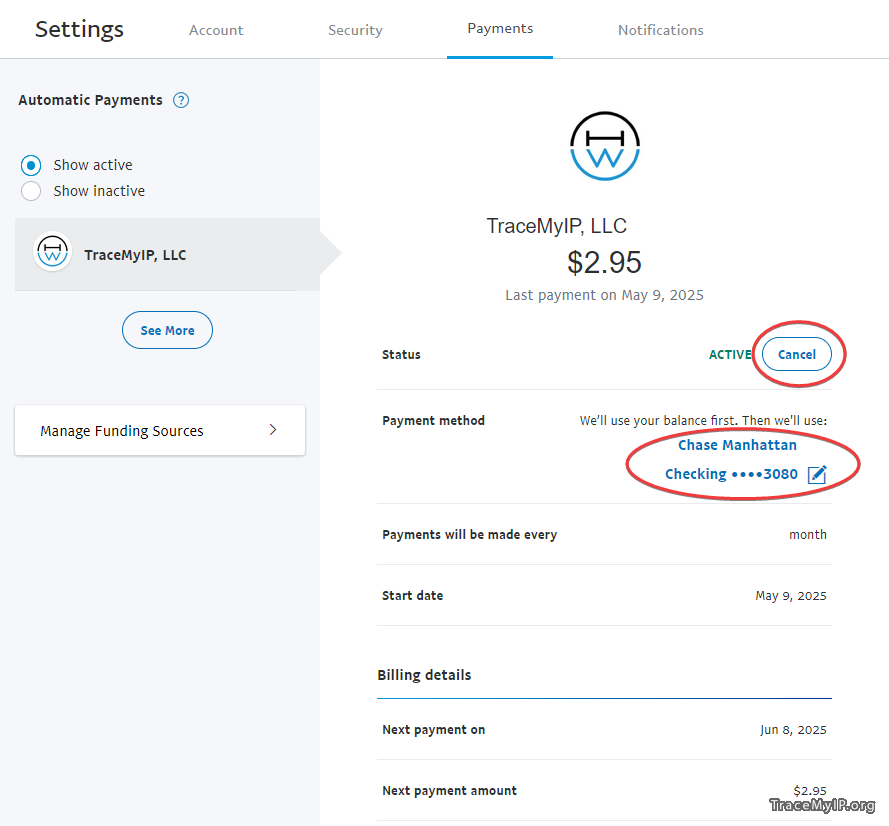
Task: Open Manage Funding Sources chevron arrow
Action: 273,430
